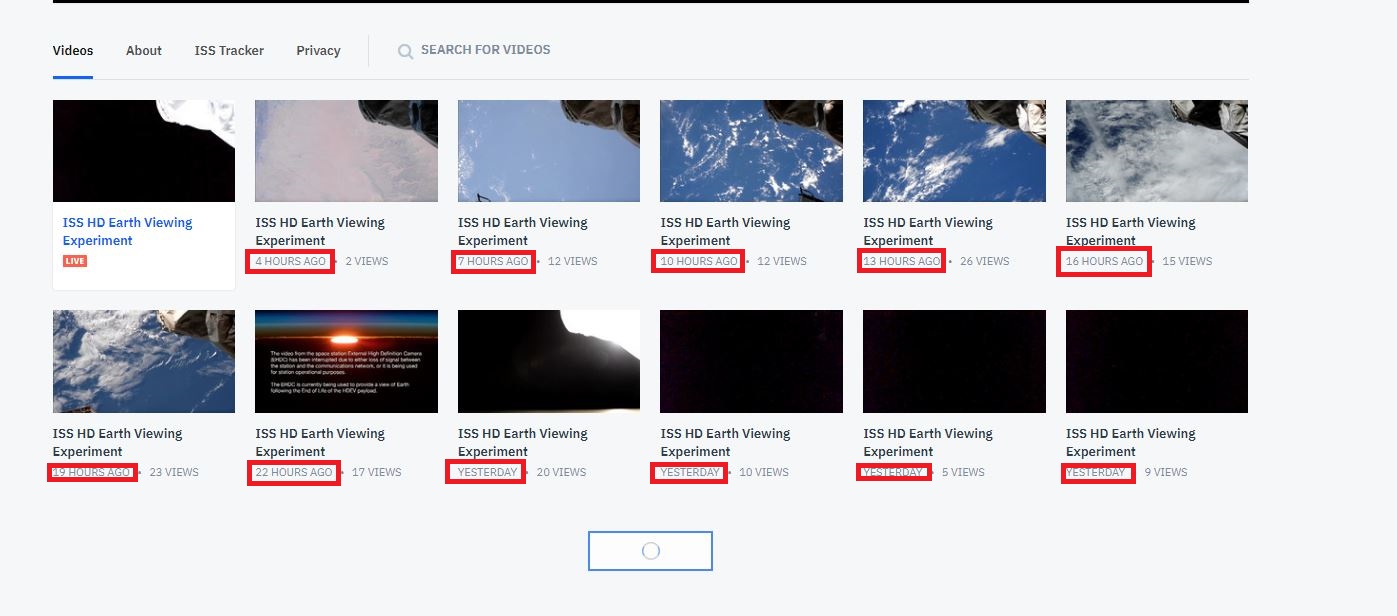Click title of video with 20 views
This screenshot has height=616, width=1397.
522,442
